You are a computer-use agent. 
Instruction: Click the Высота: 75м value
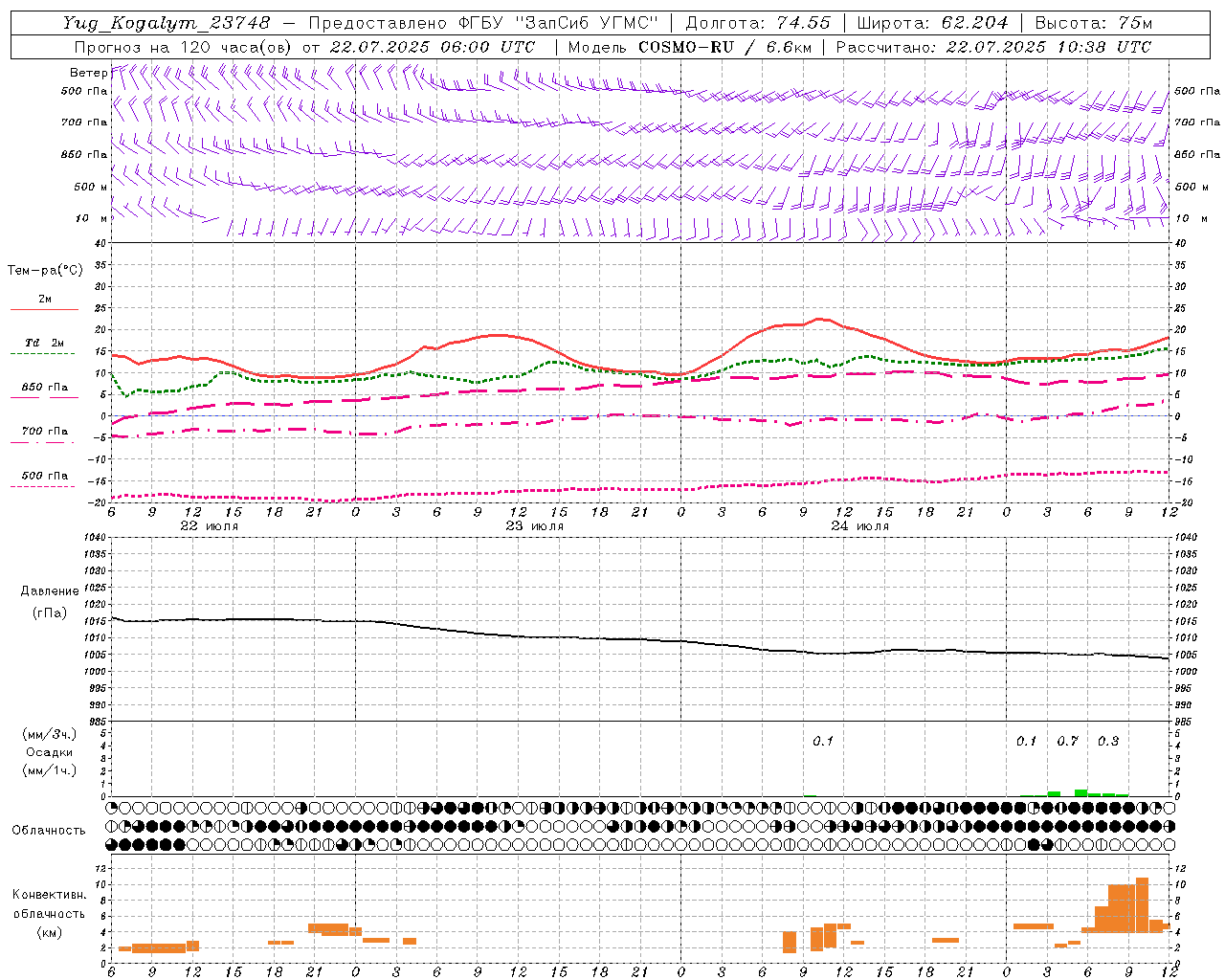coord(1093,23)
